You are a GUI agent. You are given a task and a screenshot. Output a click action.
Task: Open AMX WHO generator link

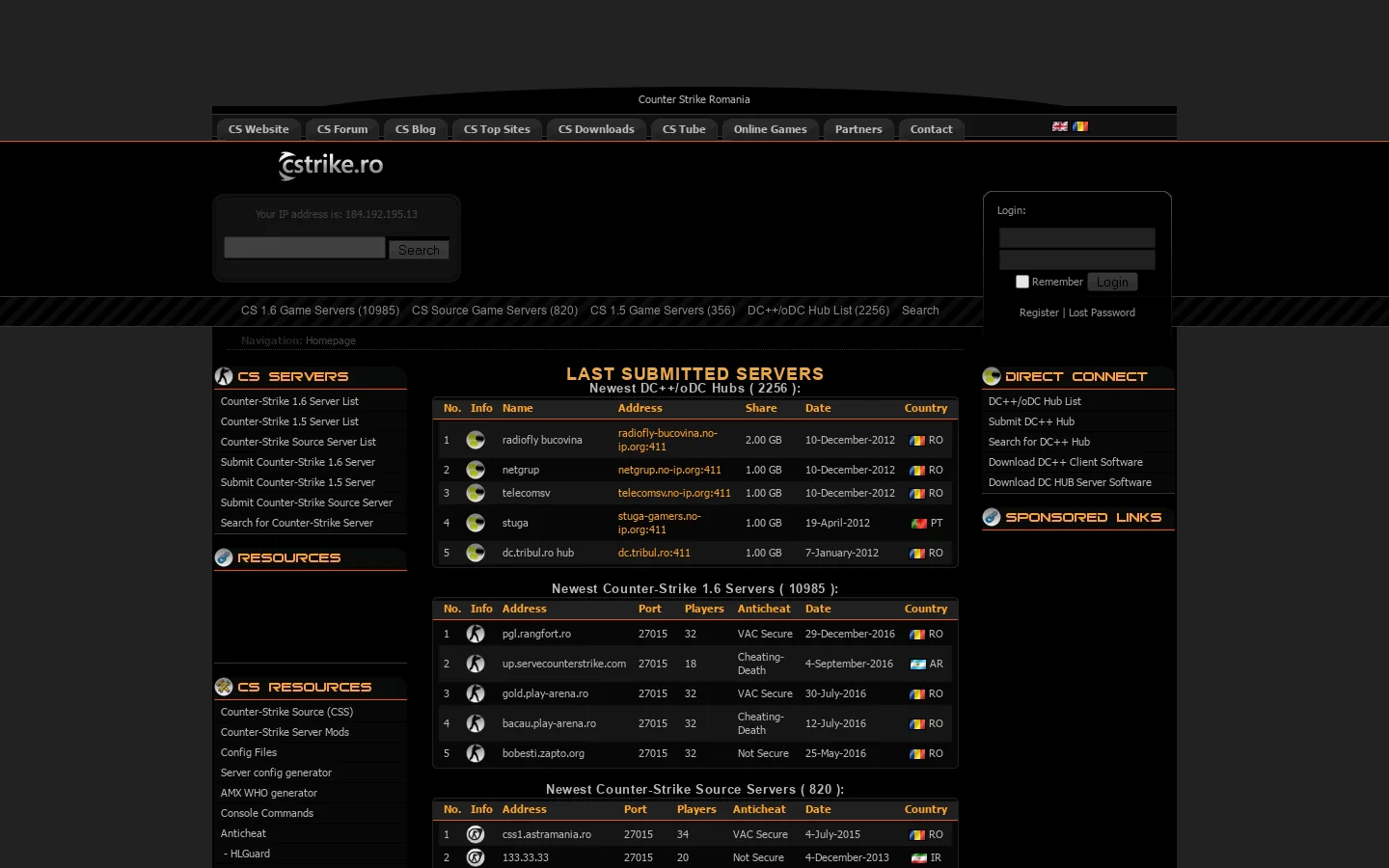[269, 793]
